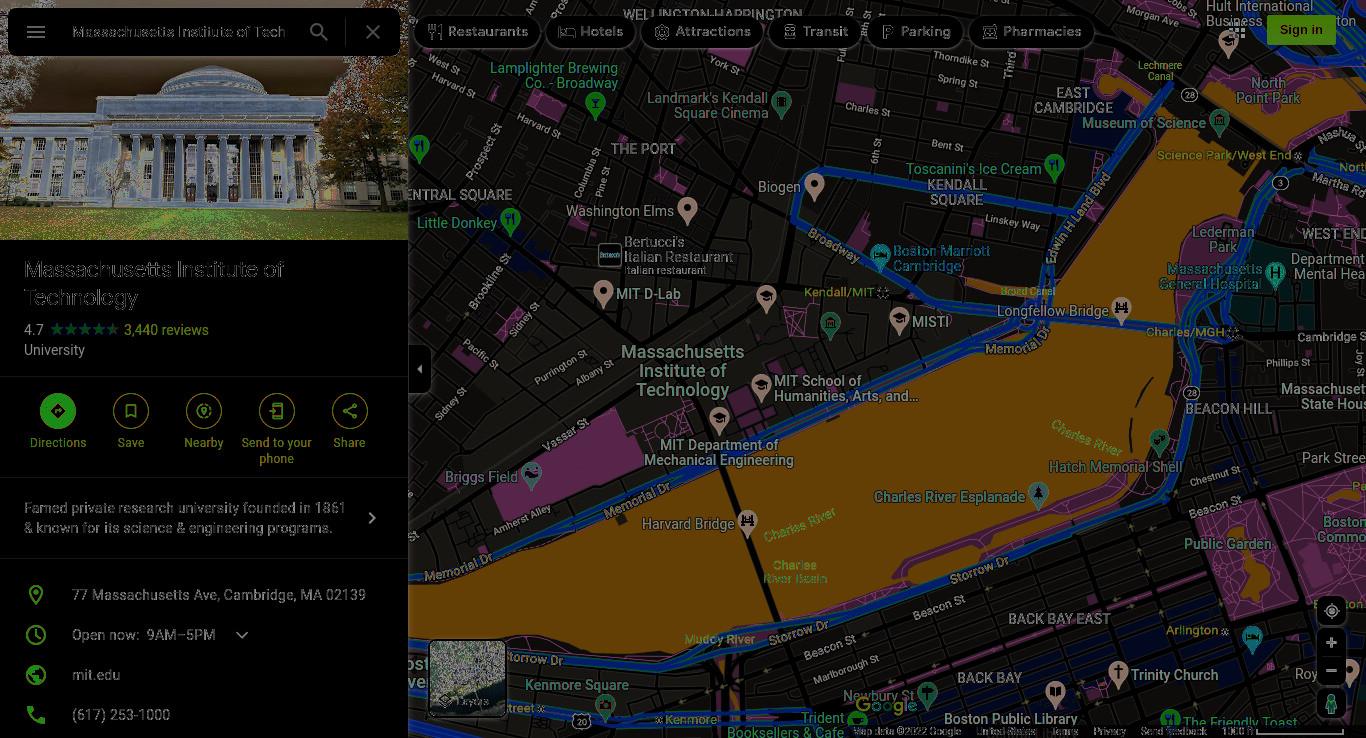1366x738 pixels.
Task: Share this place
Action: pyautogui.click(x=349, y=422)
